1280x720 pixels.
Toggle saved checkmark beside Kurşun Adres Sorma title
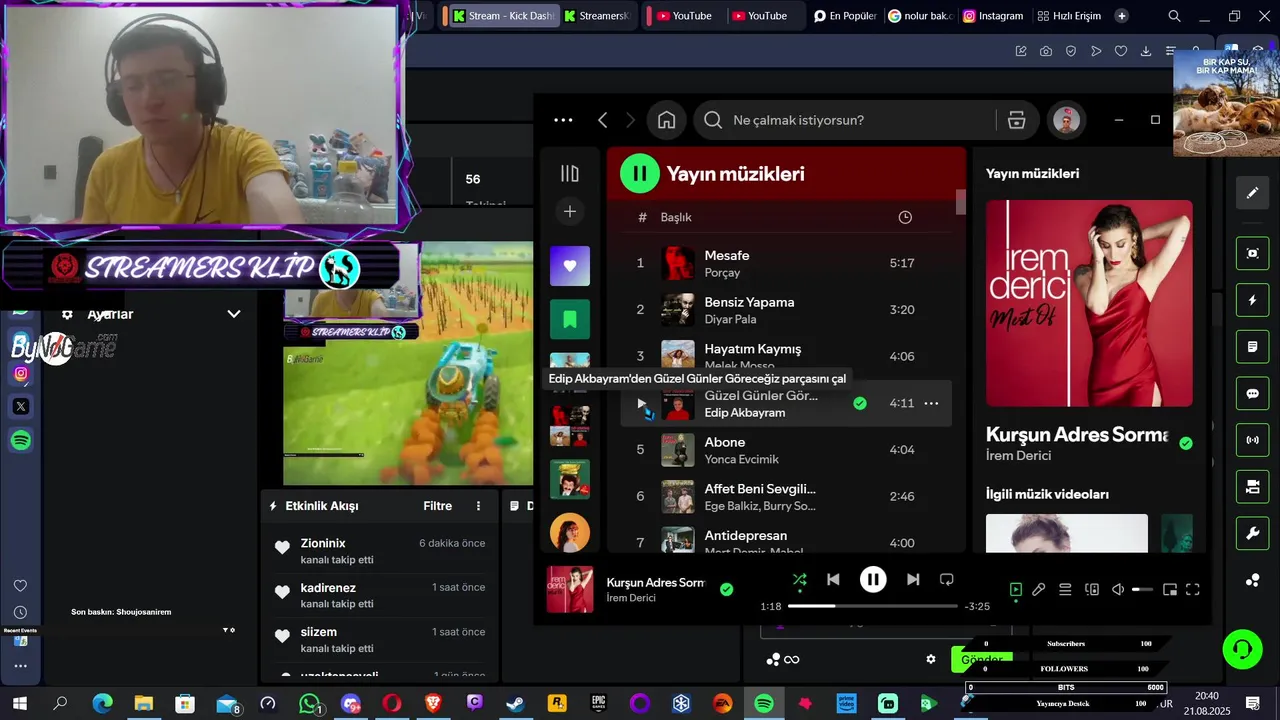tap(1186, 443)
